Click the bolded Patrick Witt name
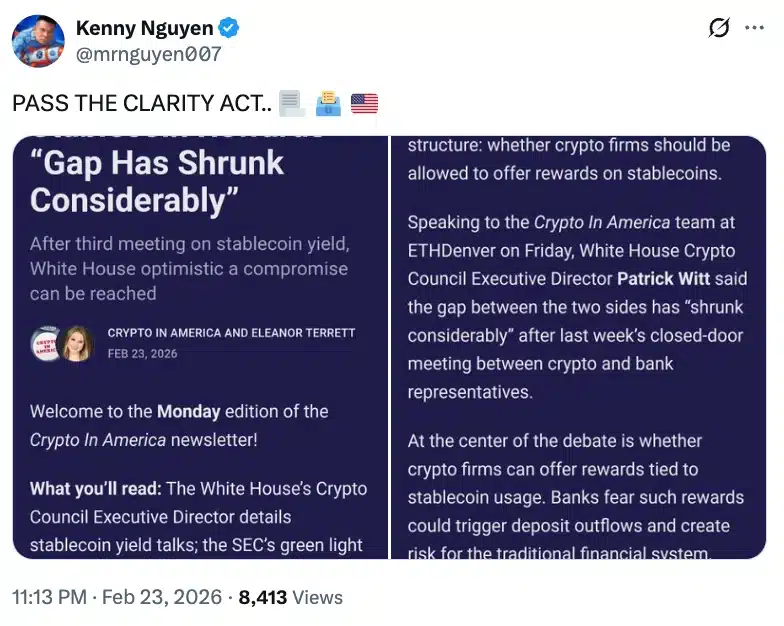Viewport: 784px width, 626px height. pyautogui.click(x=663, y=279)
